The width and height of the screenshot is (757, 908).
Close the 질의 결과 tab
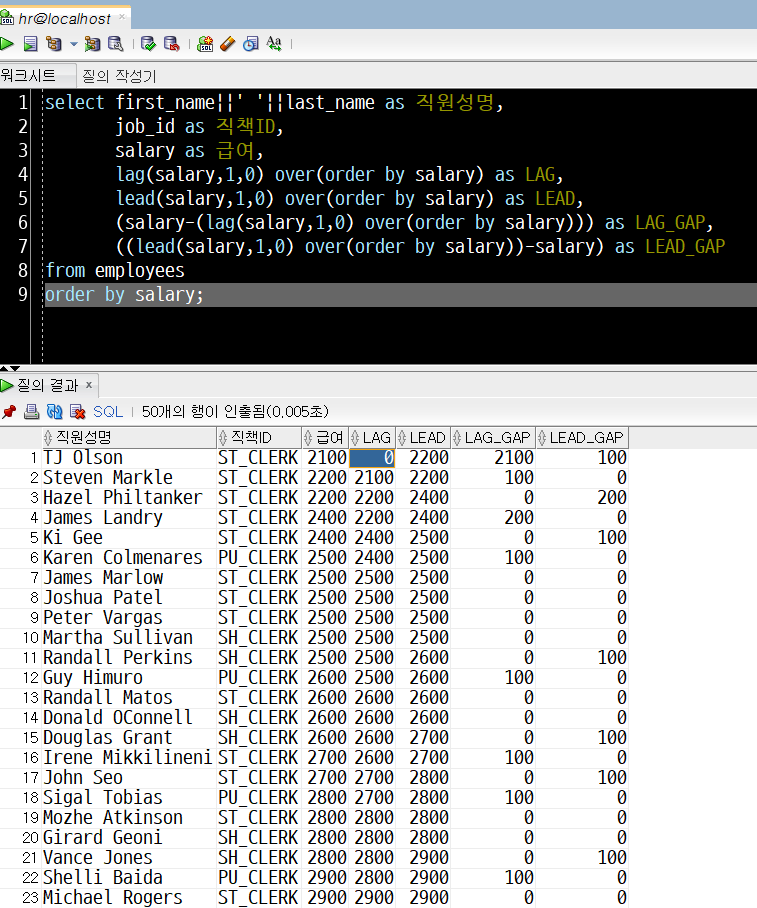click(89, 384)
